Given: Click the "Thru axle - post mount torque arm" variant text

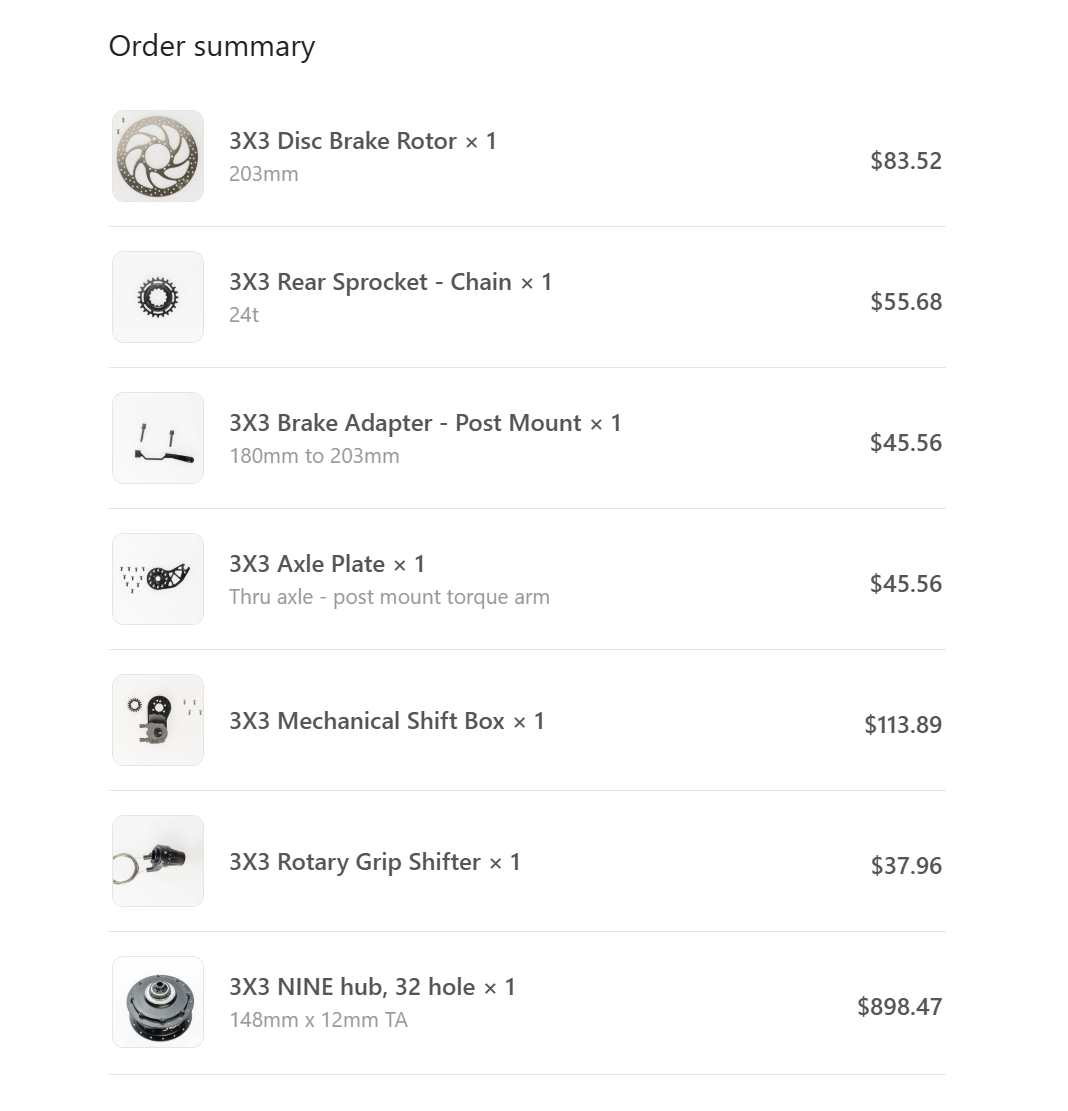Looking at the screenshot, I should 389,597.
